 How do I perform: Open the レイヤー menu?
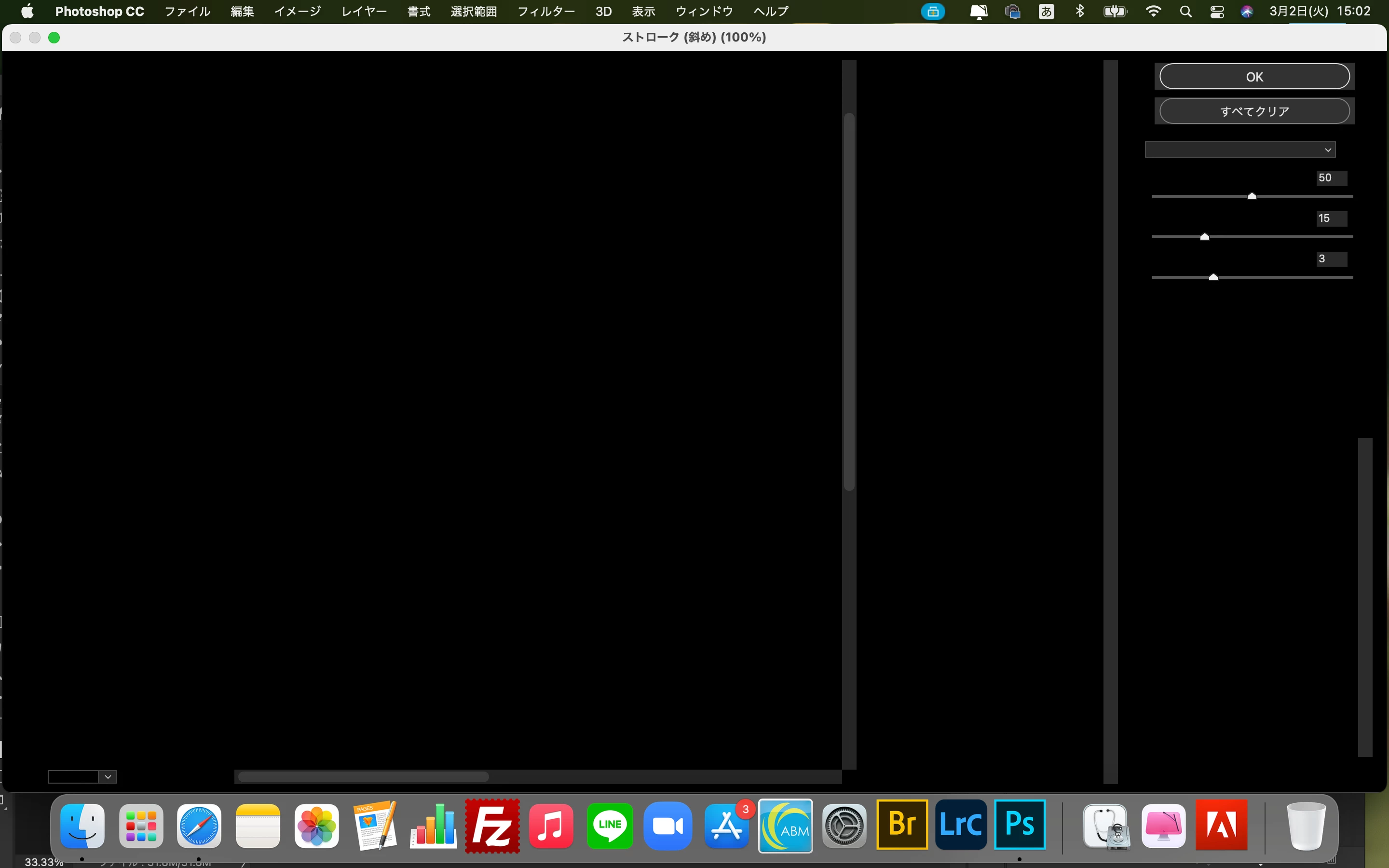[364, 12]
